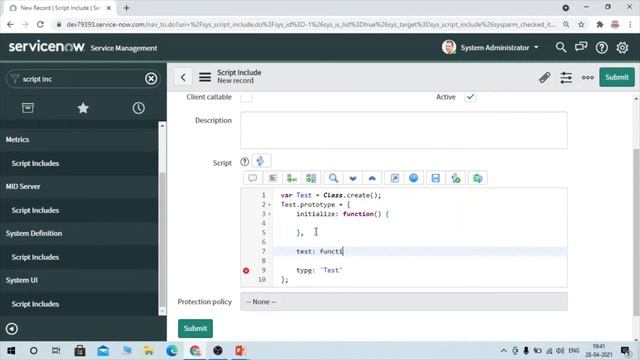Collapse the navigator with bottom arrow

11,329
